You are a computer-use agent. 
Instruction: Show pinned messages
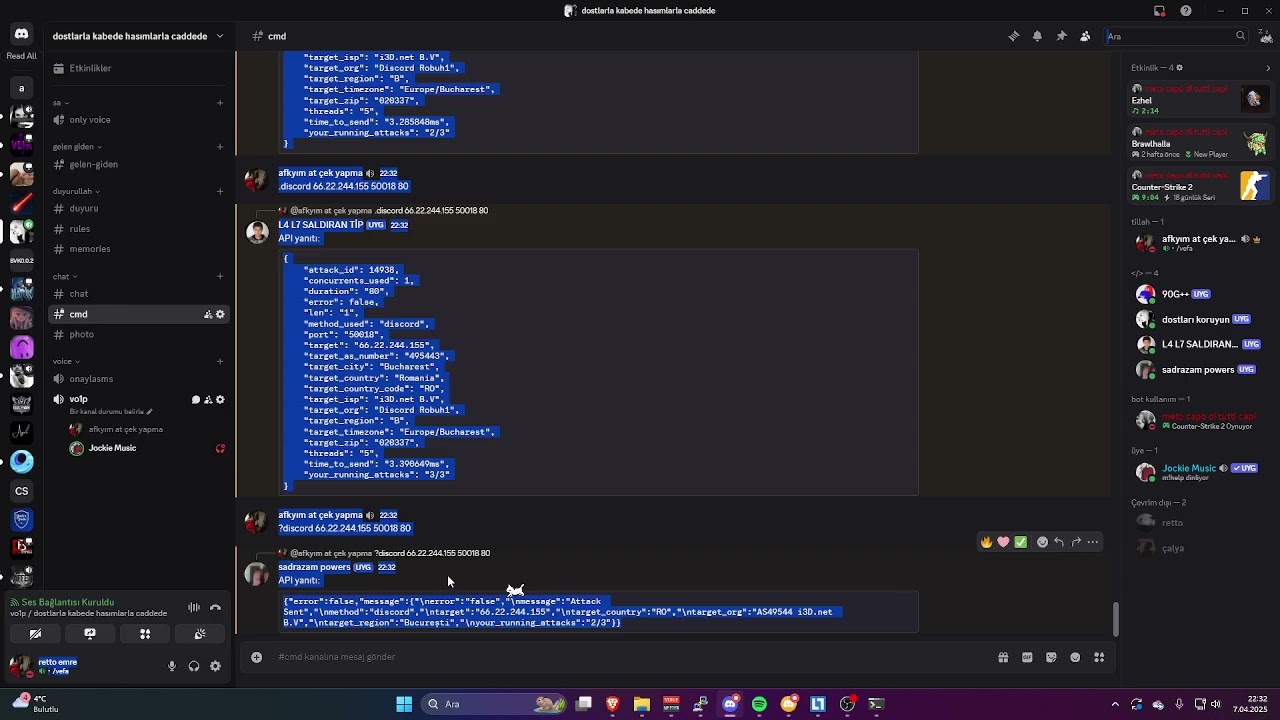[x=1061, y=36]
